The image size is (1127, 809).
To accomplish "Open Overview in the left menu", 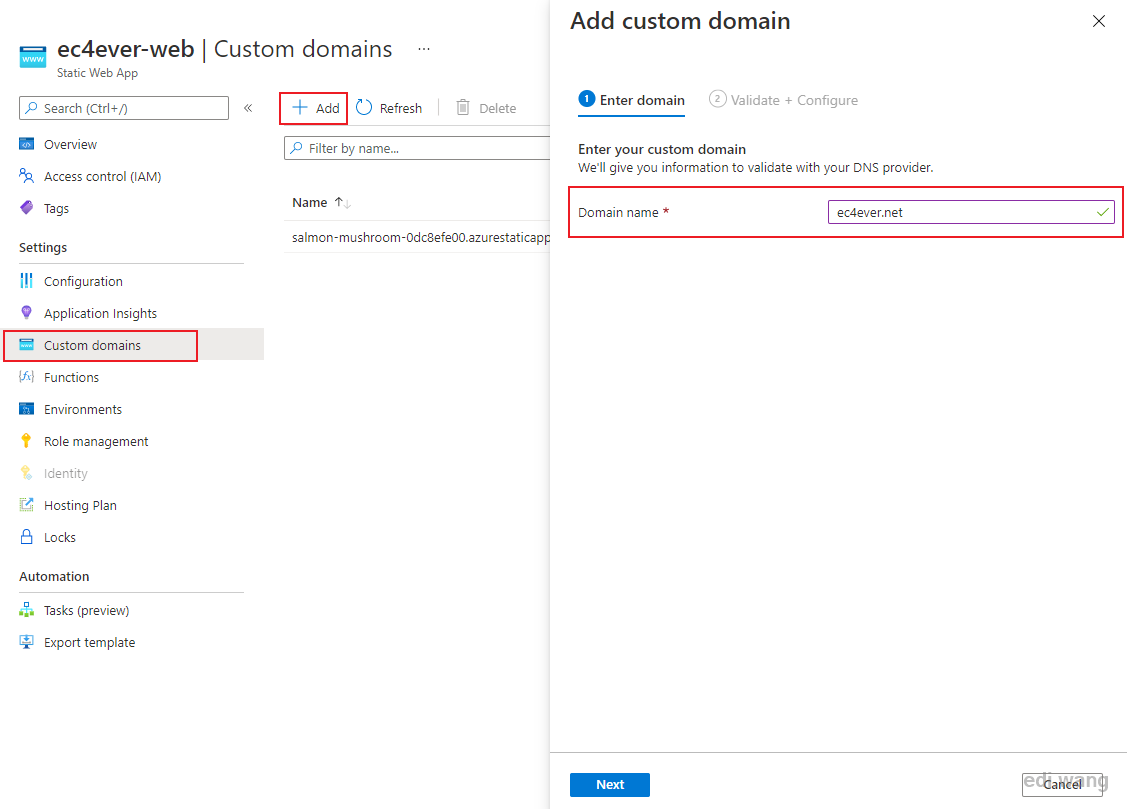I will point(70,144).
